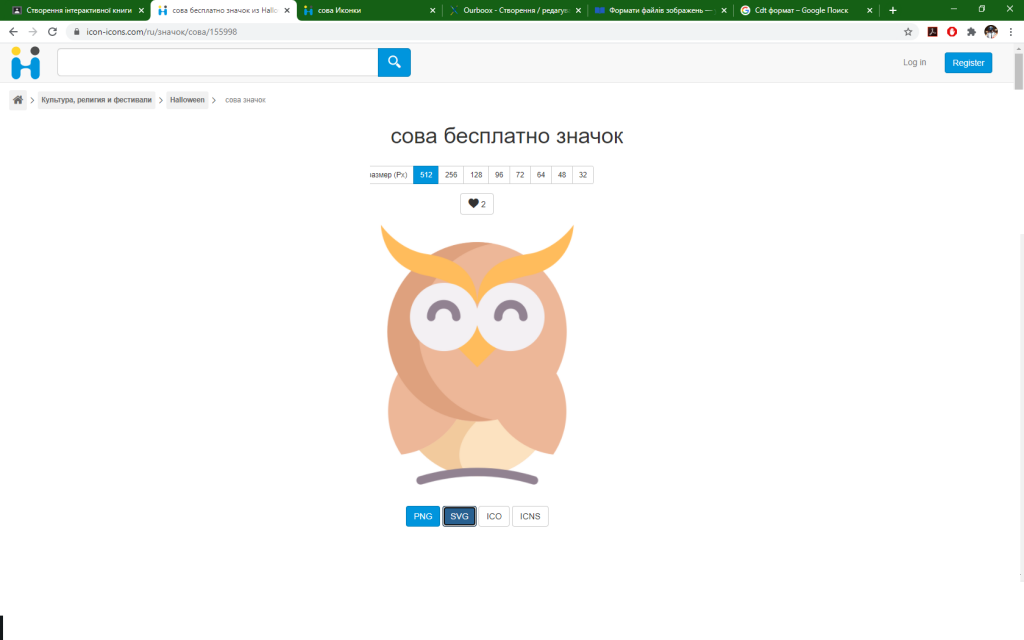Image resolution: width=1024 pixels, height=640 pixels.
Task: Open the Chrome extensions puzzle icon
Action: pos(970,31)
